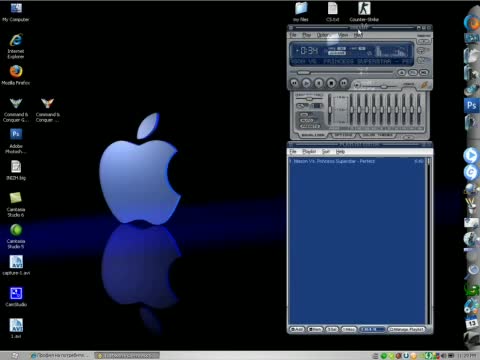
Task: Open Winamp main window File menu
Action: coord(293,35)
